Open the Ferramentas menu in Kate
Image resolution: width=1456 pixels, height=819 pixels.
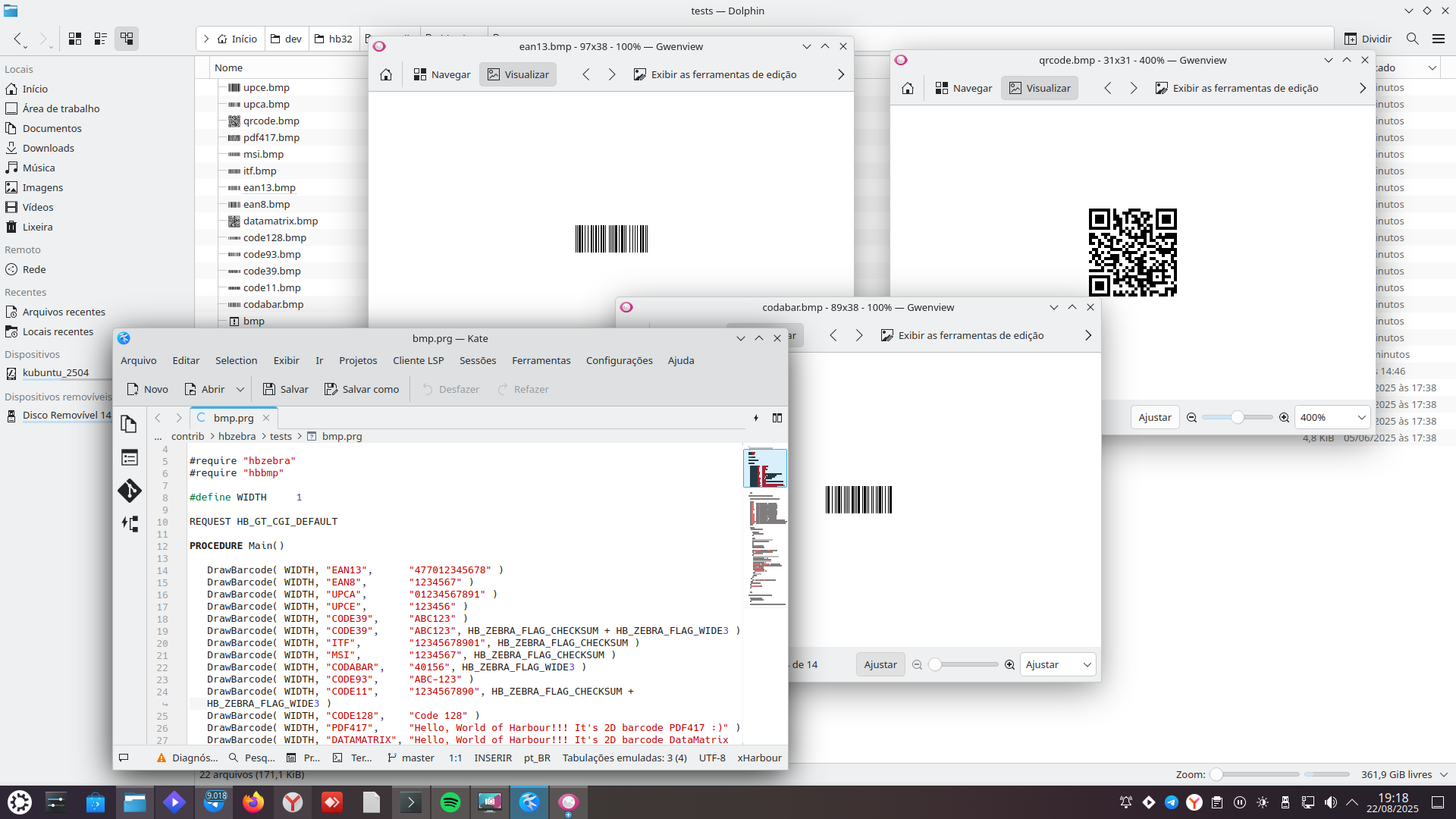point(541,360)
